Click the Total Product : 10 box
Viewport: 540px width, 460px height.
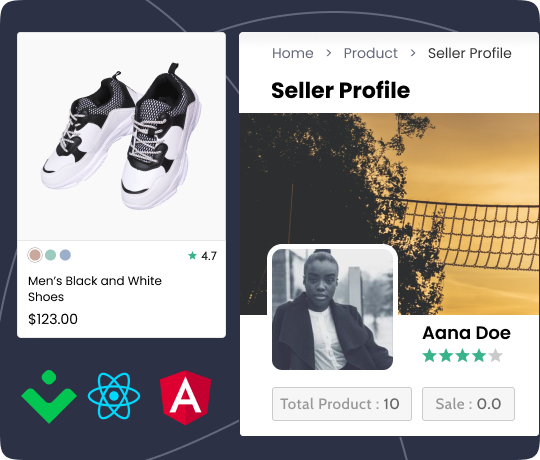pyautogui.click(x=342, y=404)
